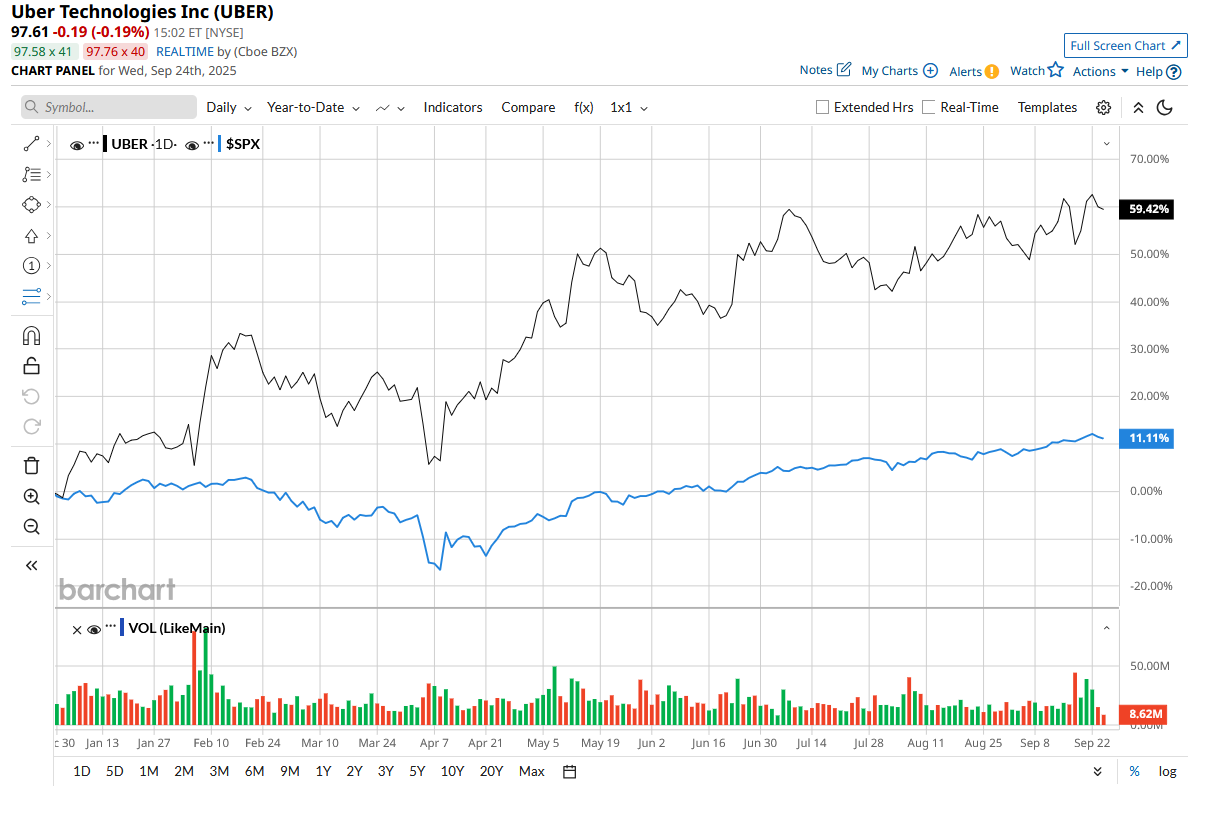This screenshot has height=835, width=1205.
Task: Open the date range calendar picker
Action: click(x=570, y=771)
